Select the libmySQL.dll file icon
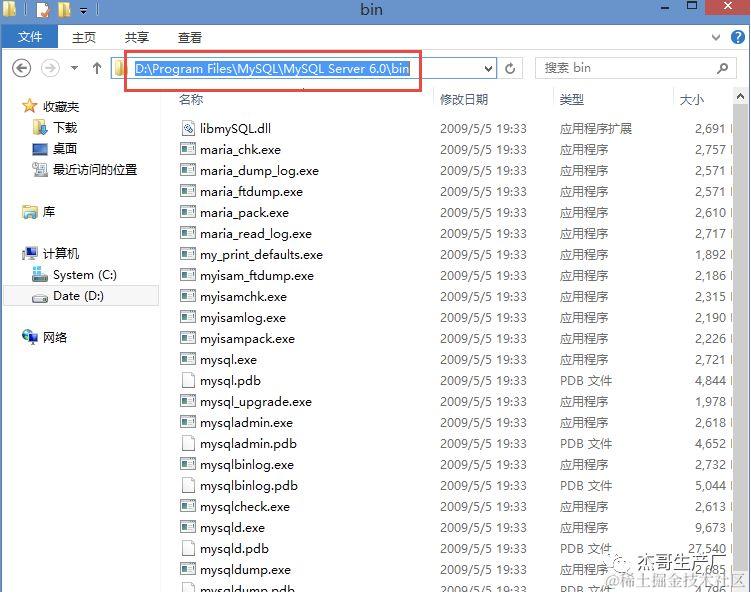Screen dimensions: 751x595 point(188,128)
